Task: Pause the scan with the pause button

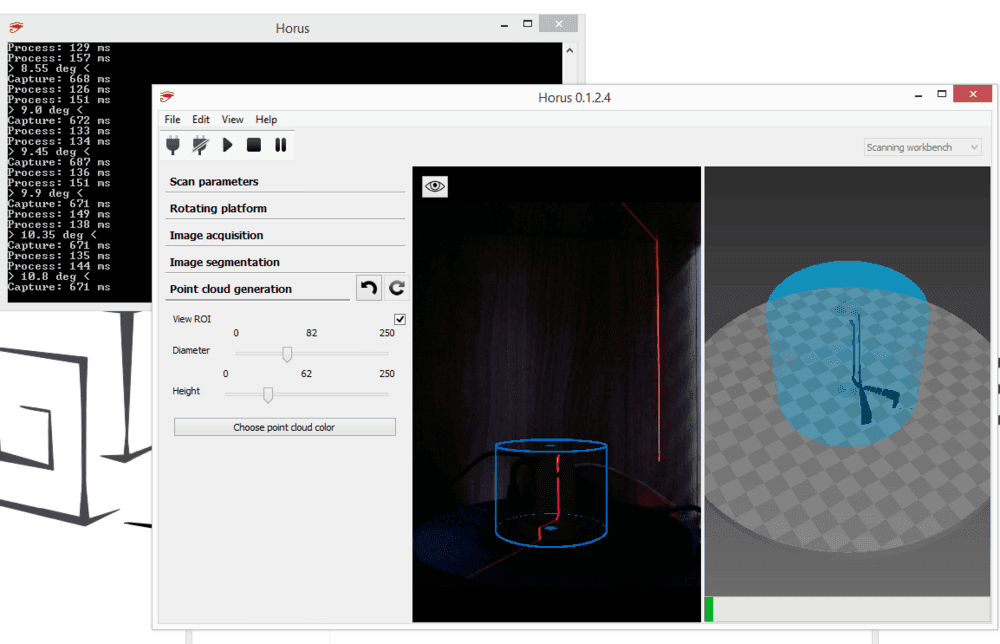Action: point(281,145)
